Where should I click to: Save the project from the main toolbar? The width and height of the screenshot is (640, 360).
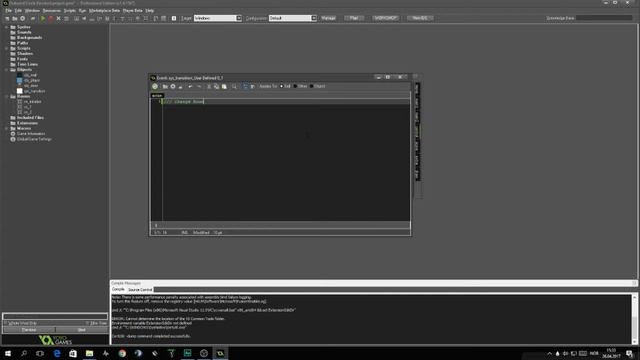(22, 18)
